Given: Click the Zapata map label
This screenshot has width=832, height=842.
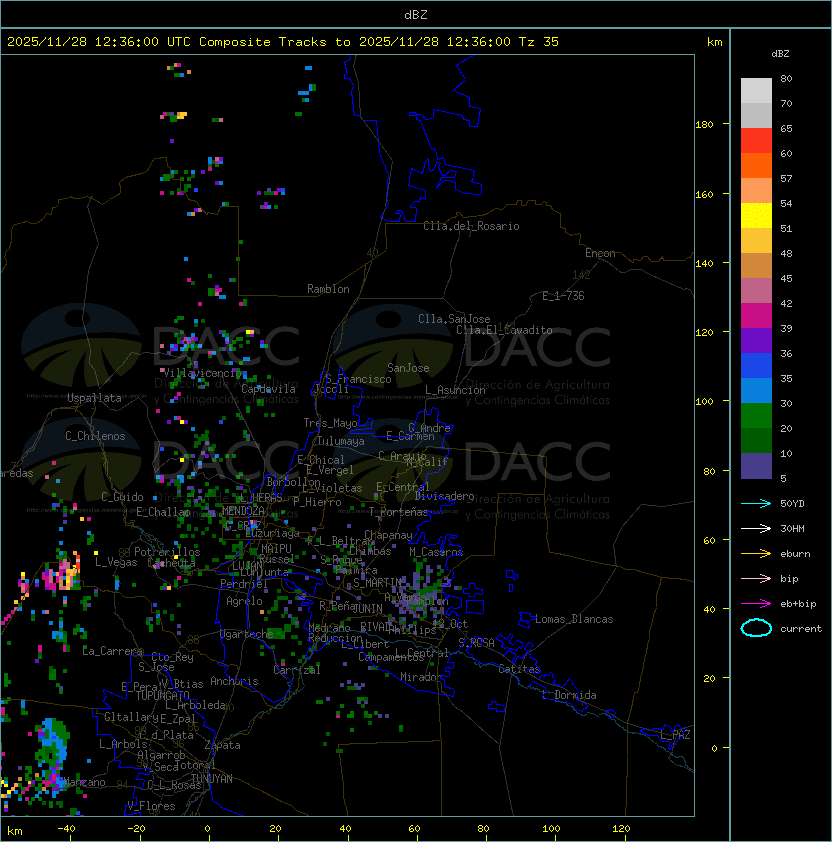Looking at the screenshot, I should pyautogui.click(x=222, y=745).
